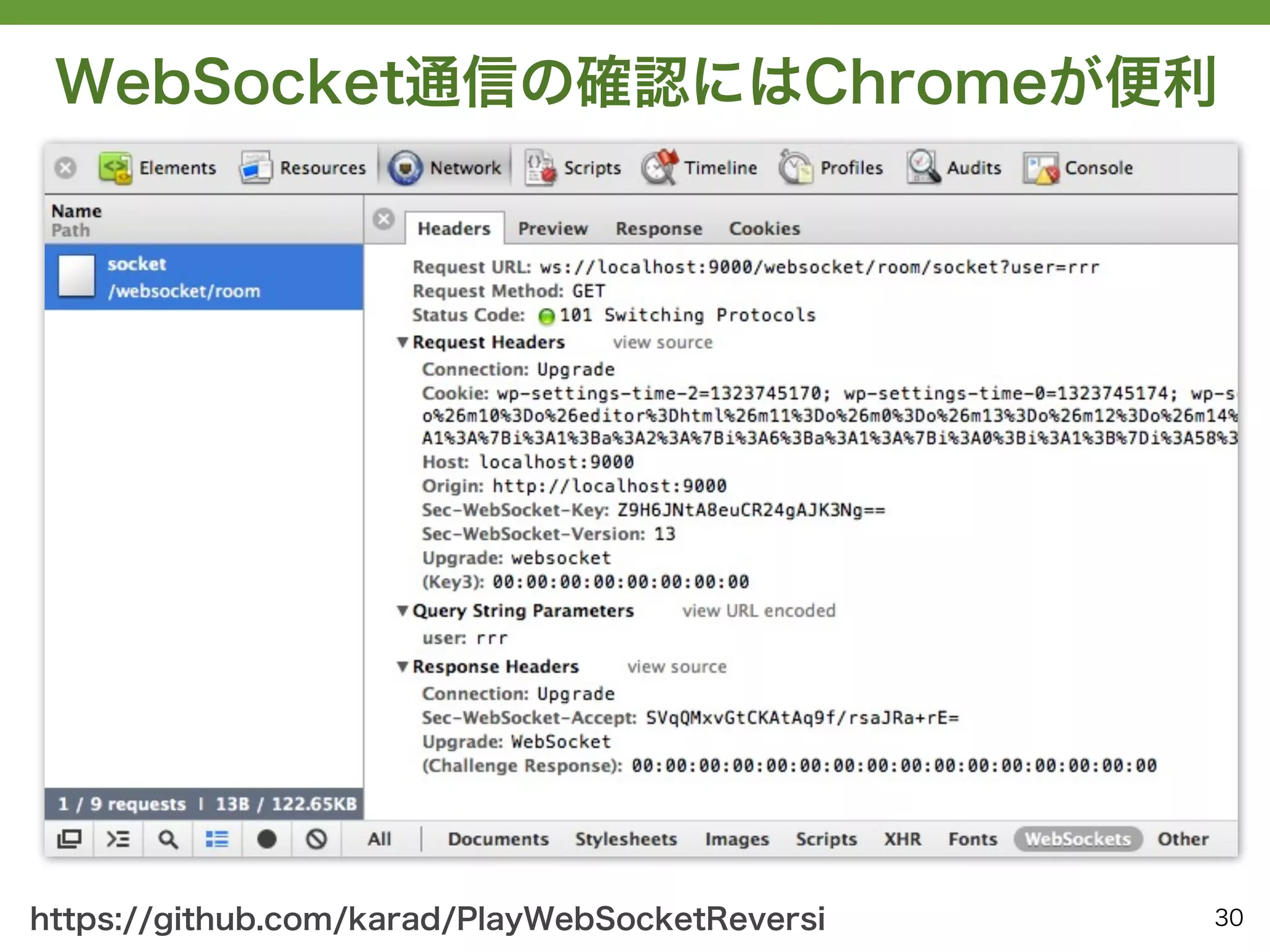
Task: Click the 'Host: localhost:9000' header line
Action: 528,462
